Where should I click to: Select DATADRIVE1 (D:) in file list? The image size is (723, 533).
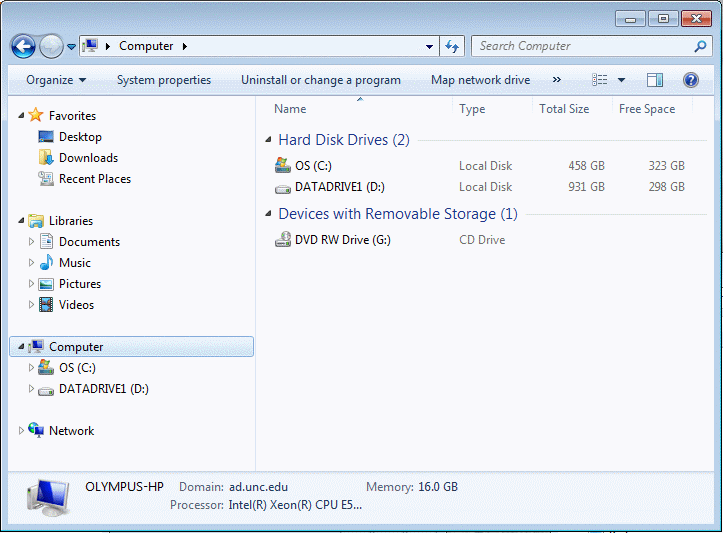coord(339,187)
